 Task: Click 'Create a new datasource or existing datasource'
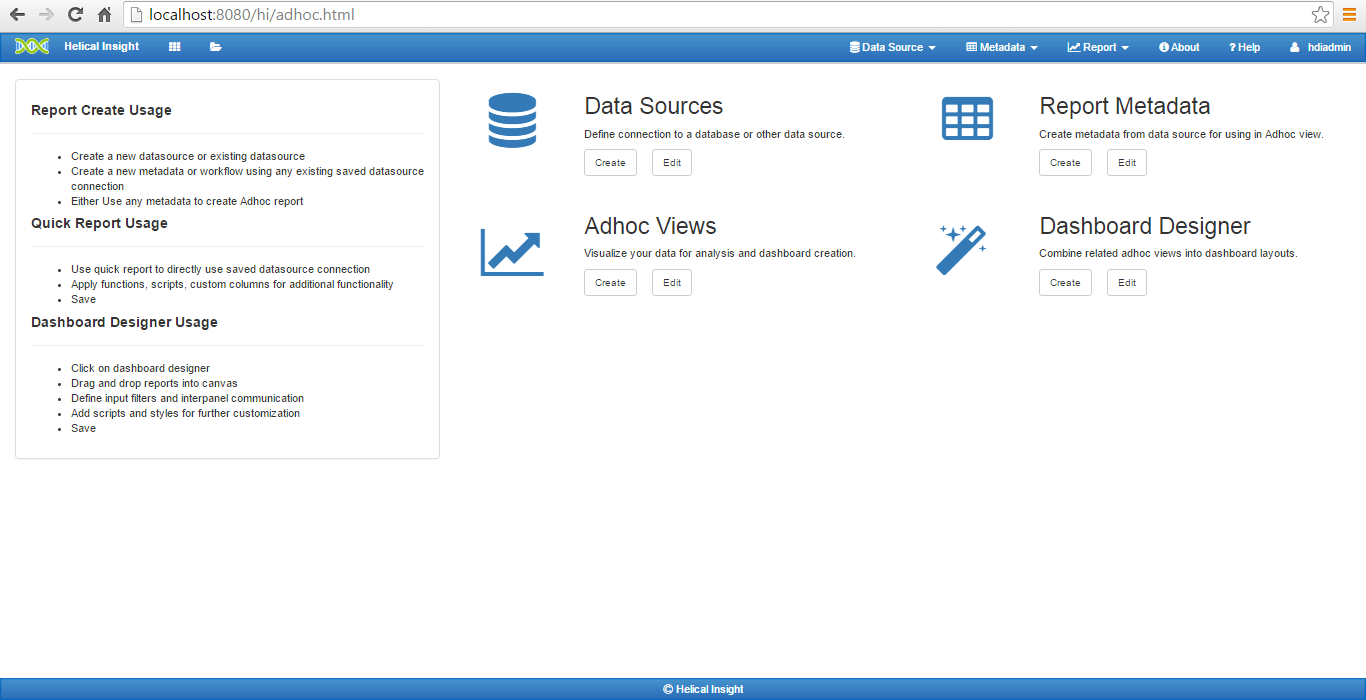[x=188, y=156]
